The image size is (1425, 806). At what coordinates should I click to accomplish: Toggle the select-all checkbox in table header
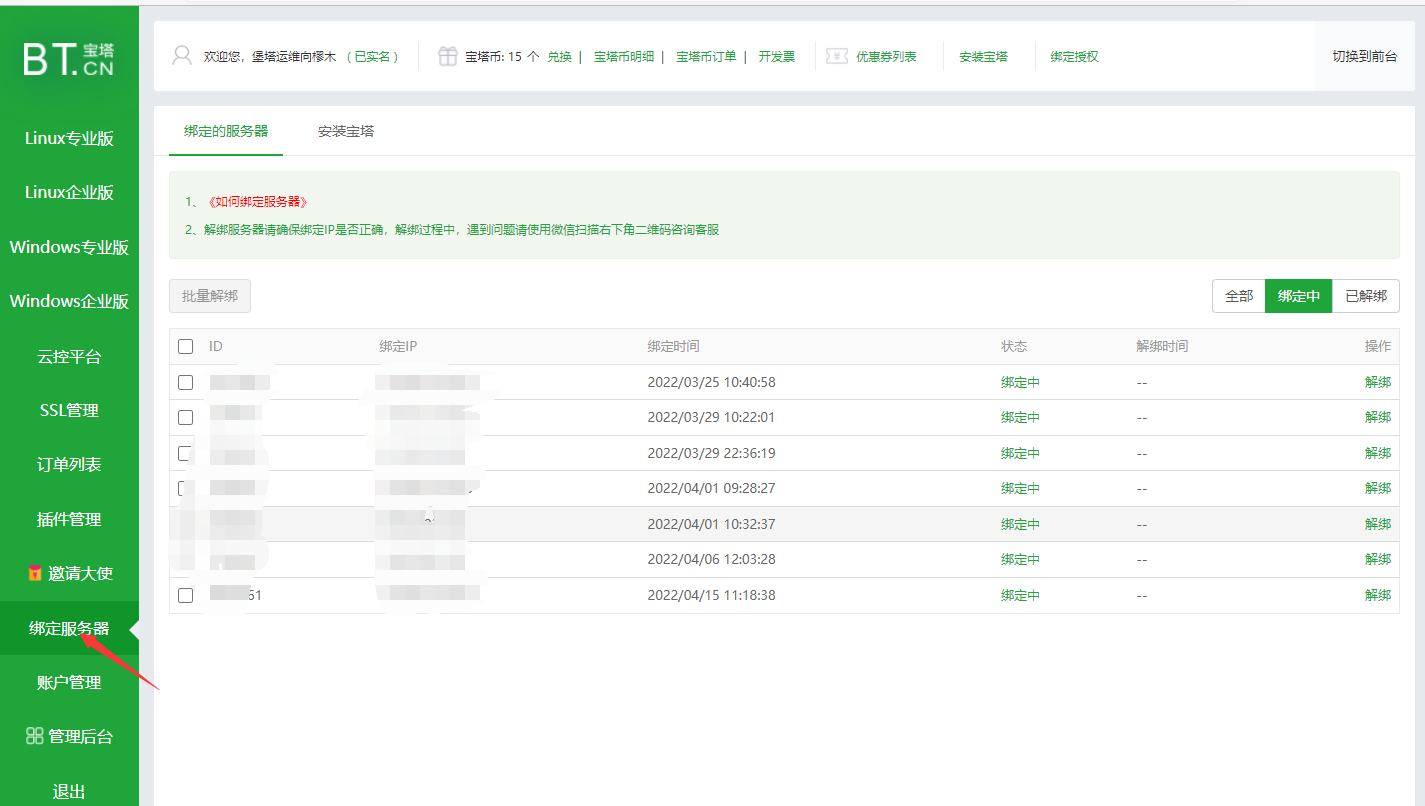pos(185,347)
